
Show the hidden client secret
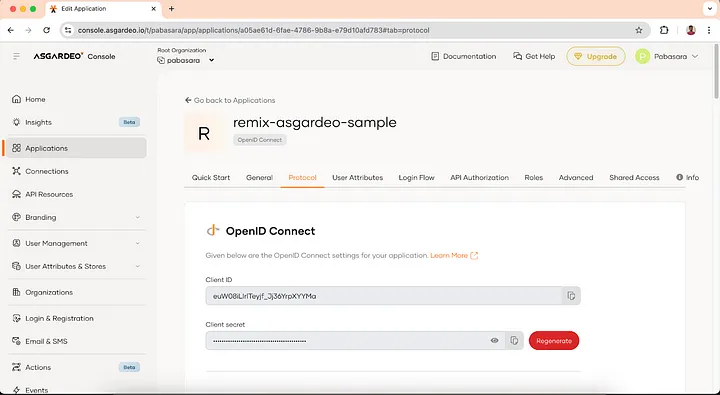pyautogui.click(x=494, y=341)
